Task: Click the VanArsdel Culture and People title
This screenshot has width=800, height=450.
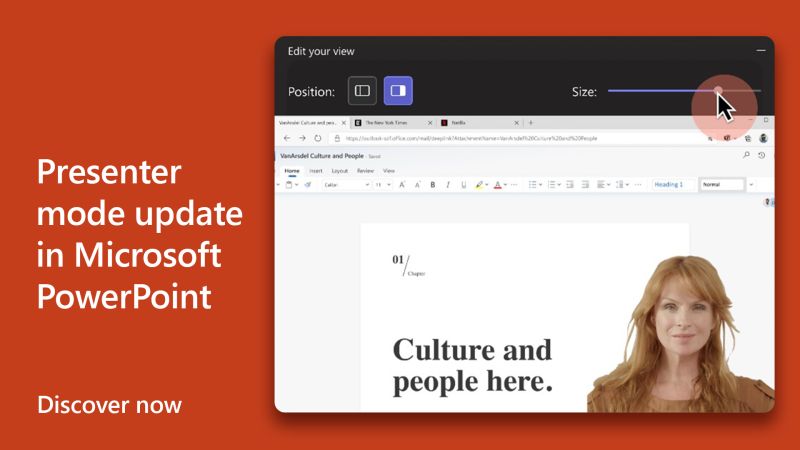Action: pyautogui.click(x=322, y=156)
